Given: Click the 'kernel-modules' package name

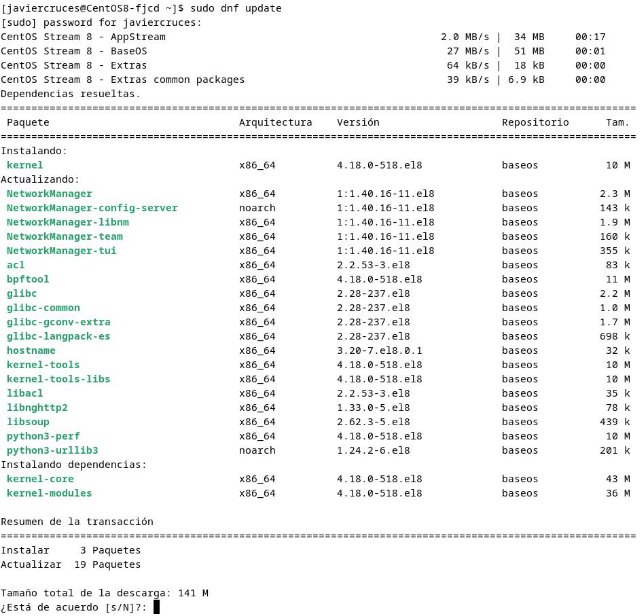Looking at the screenshot, I should coord(49,493).
